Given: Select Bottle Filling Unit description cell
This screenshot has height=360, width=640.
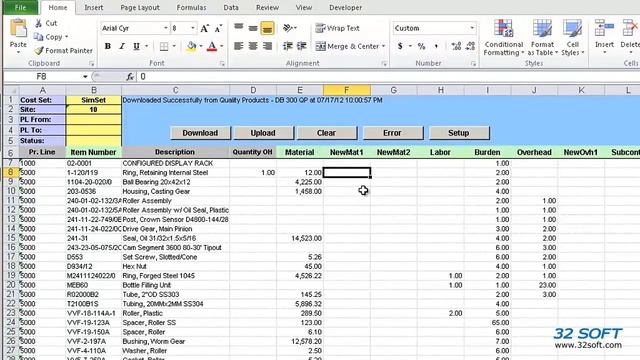Looking at the screenshot, I should (x=176, y=285).
